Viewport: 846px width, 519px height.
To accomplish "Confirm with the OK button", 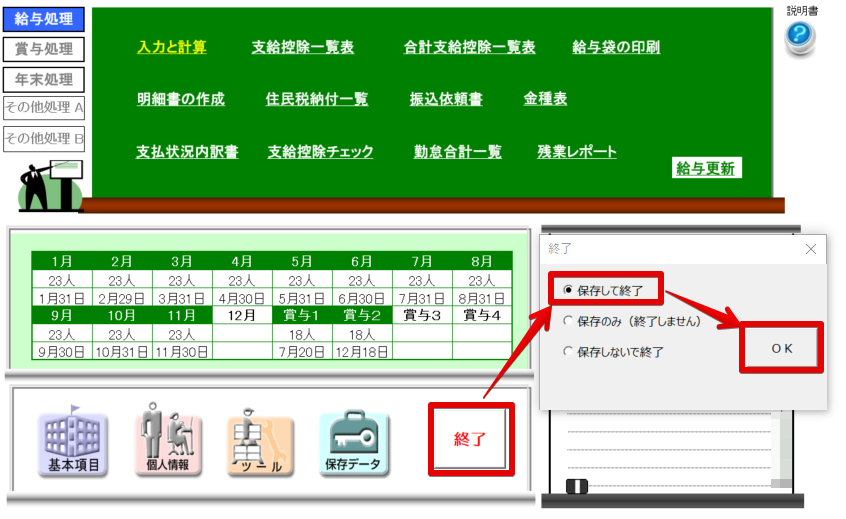I will [x=781, y=349].
